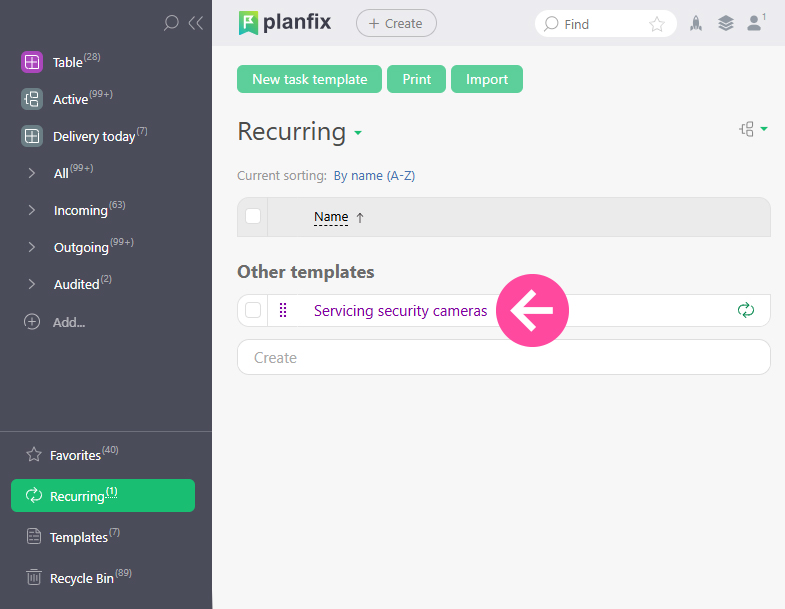Click the rocket icon in header
Screen dimensions: 785x609
coord(697,23)
